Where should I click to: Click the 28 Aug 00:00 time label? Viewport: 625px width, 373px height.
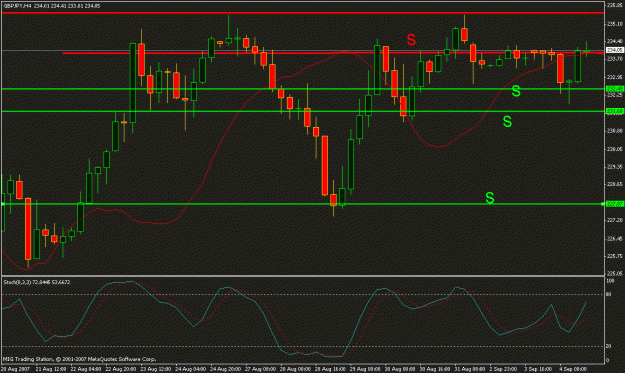click(x=295, y=369)
